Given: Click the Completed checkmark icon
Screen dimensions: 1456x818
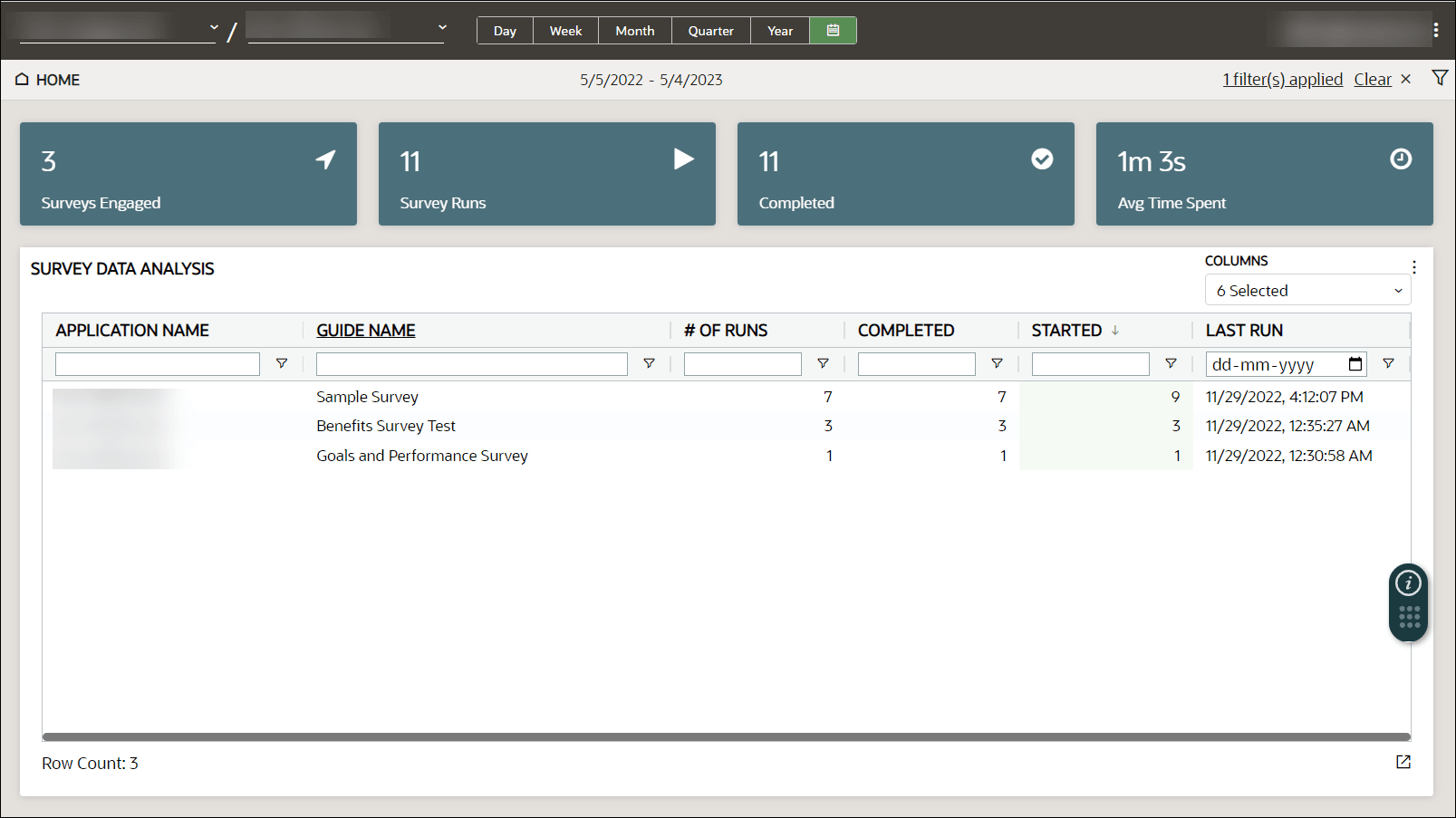Looking at the screenshot, I should [1042, 159].
